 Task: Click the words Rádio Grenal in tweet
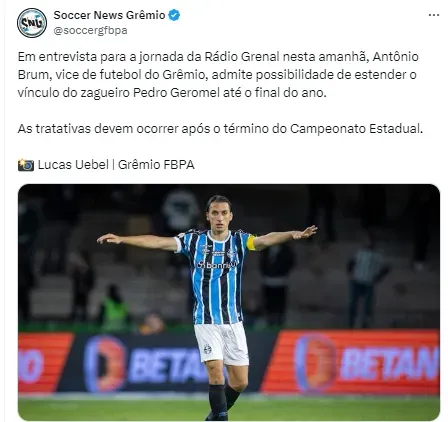coord(242,57)
